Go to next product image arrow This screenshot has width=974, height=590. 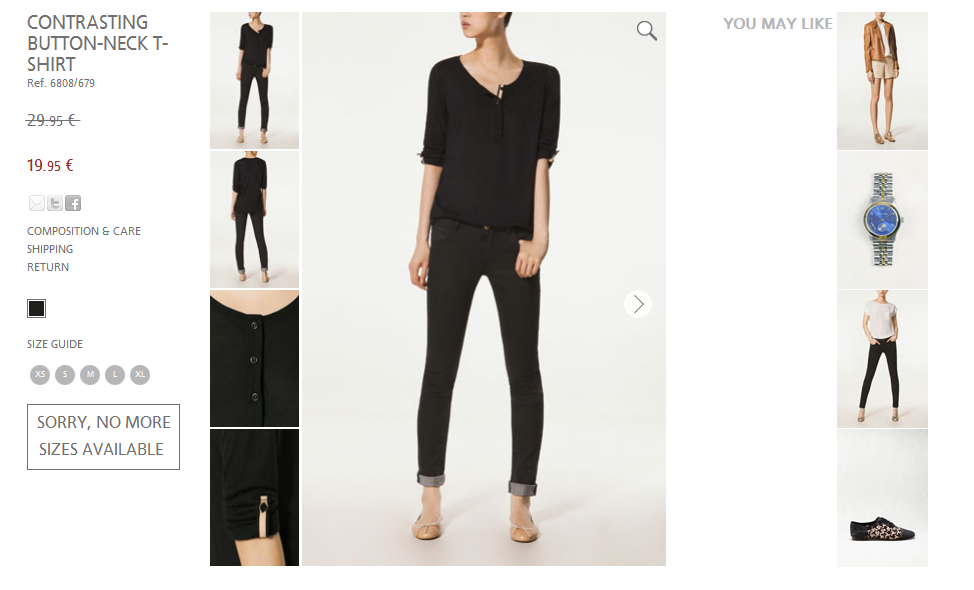(x=638, y=304)
